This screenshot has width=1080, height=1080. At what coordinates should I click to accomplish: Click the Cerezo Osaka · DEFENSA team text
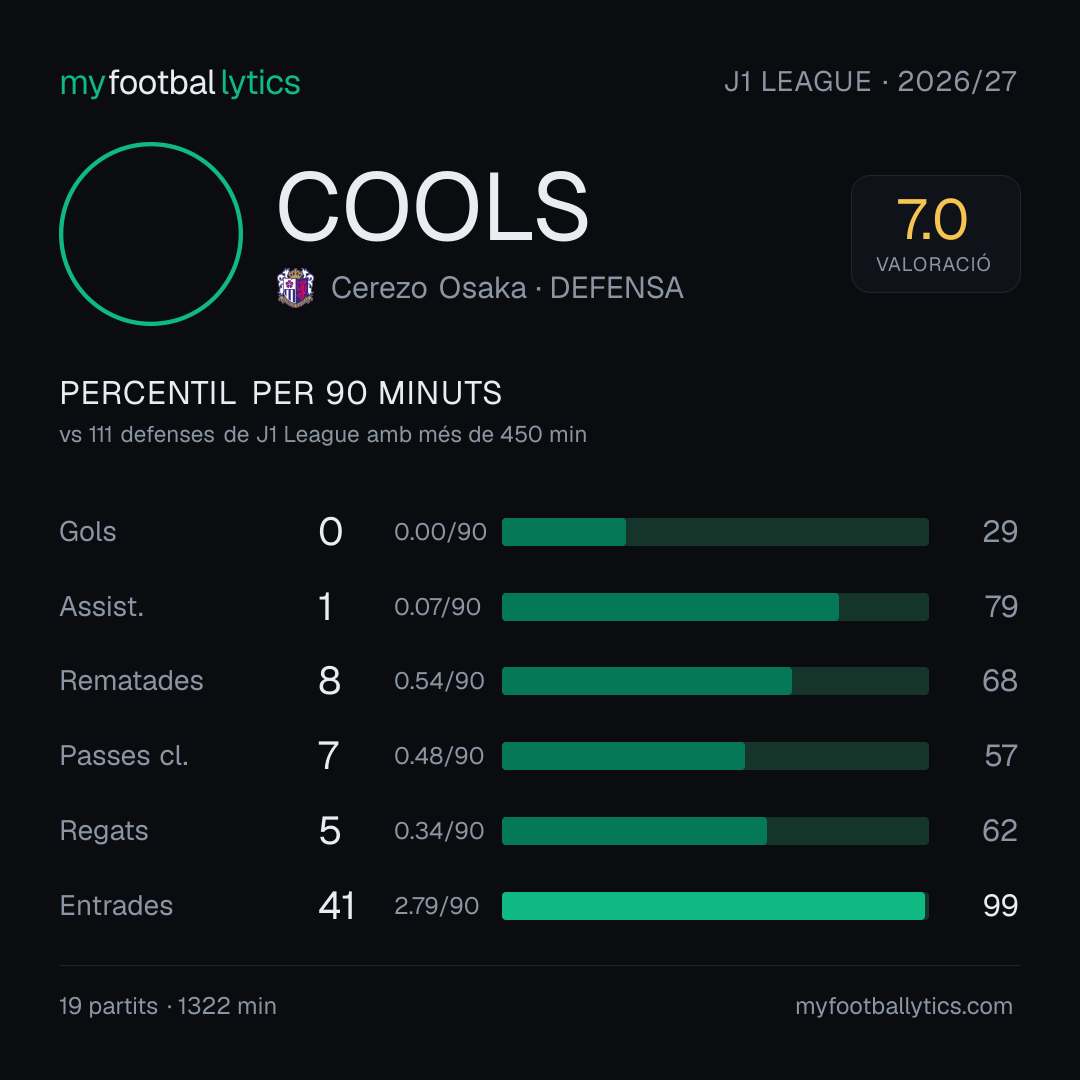508,288
